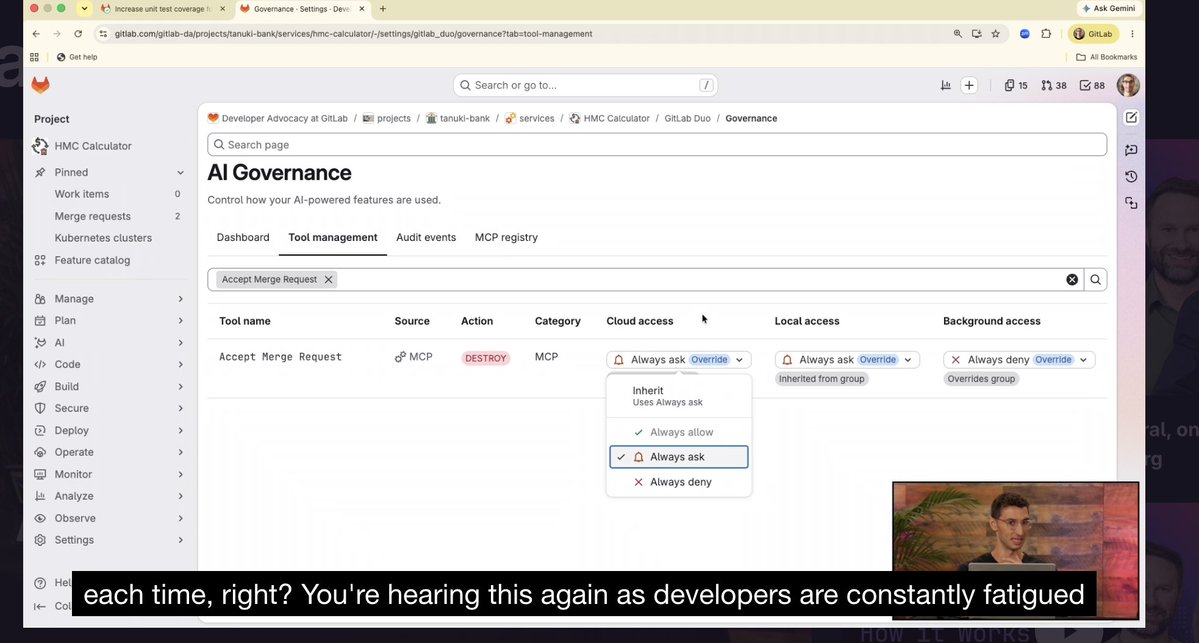Expand the Settings sidebar menu
Image resolution: width=1199 pixels, height=643 pixels.
click(109, 540)
